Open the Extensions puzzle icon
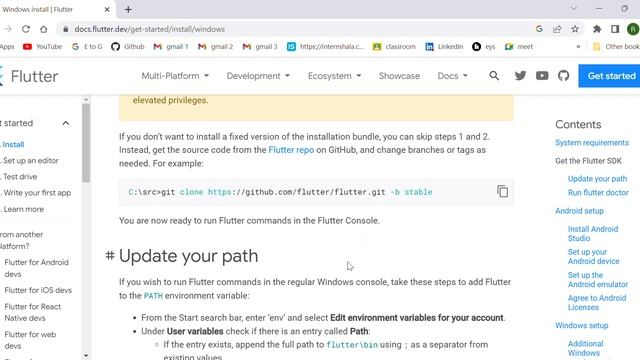The image size is (640, 360). 597,29
